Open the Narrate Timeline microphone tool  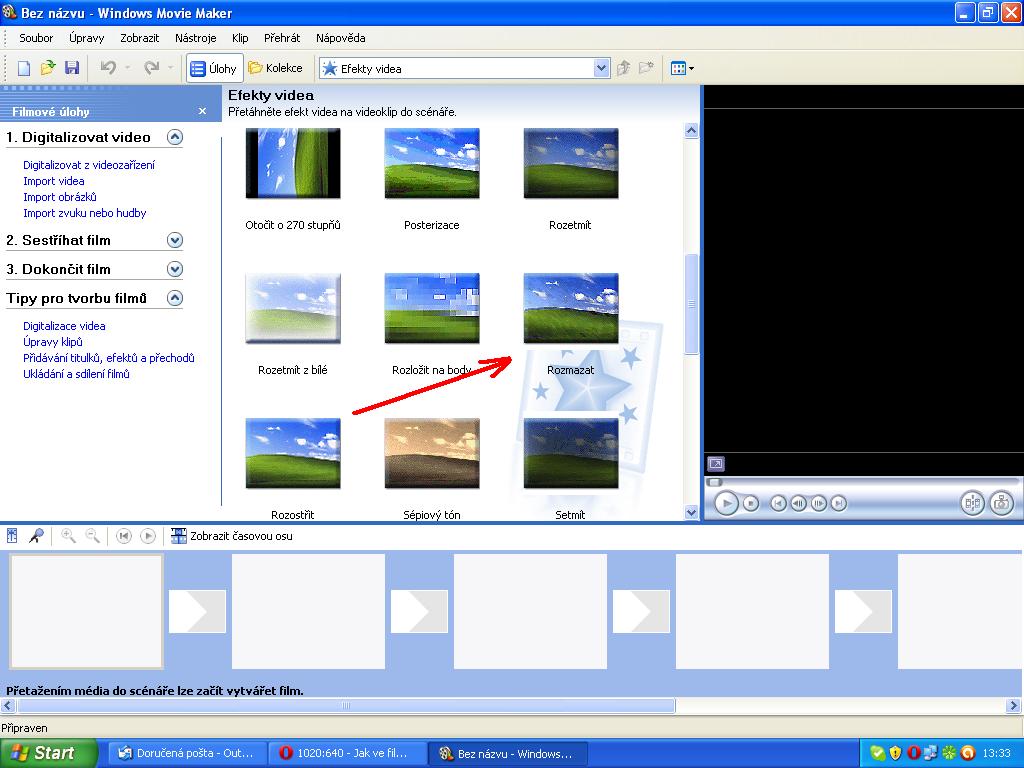tap(37, 536)
